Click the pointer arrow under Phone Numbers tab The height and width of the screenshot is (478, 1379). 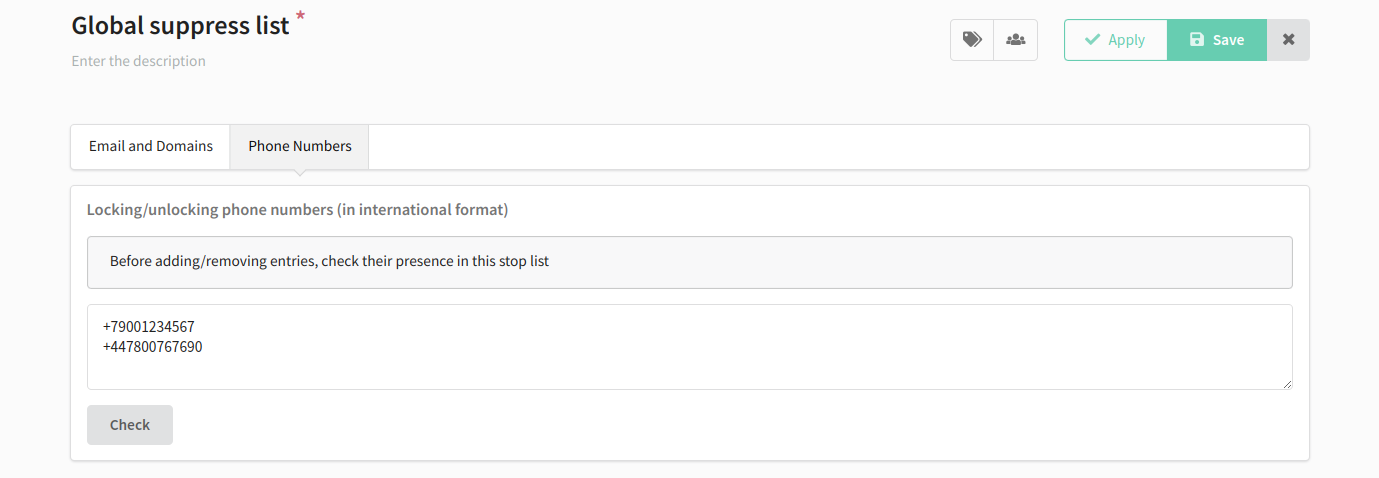[x=300, y=173]
